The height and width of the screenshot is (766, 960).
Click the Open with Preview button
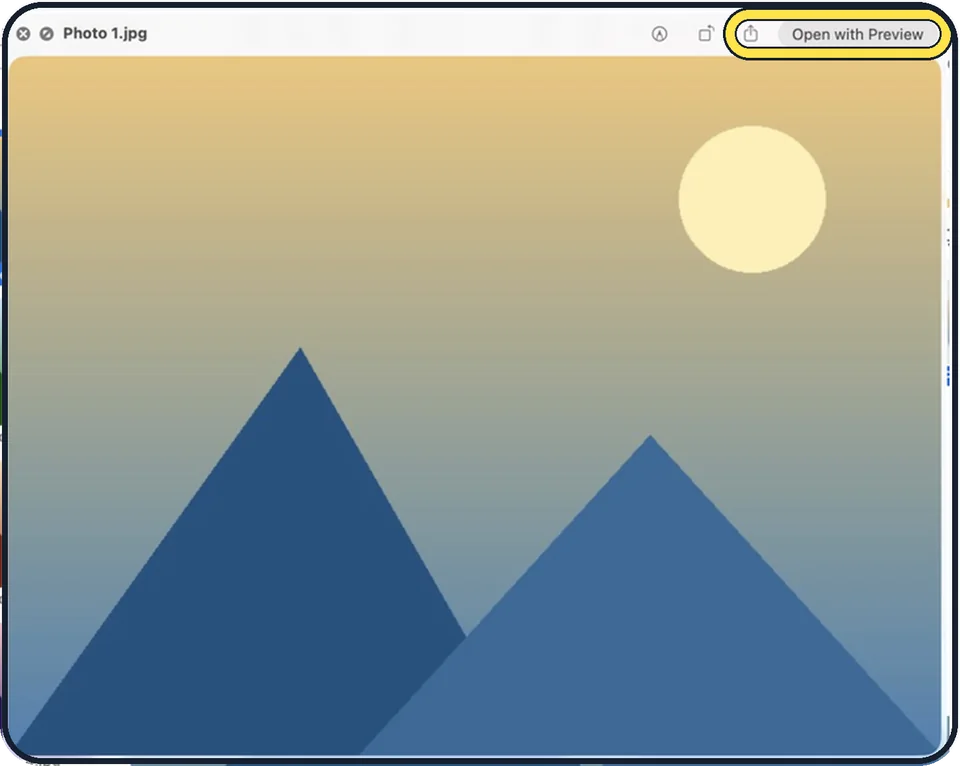click(x=857, y=34)
